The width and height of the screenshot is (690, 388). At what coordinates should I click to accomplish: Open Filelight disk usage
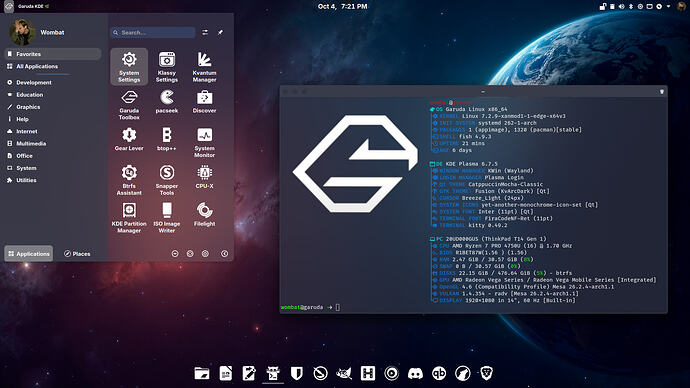pos(204,214)
